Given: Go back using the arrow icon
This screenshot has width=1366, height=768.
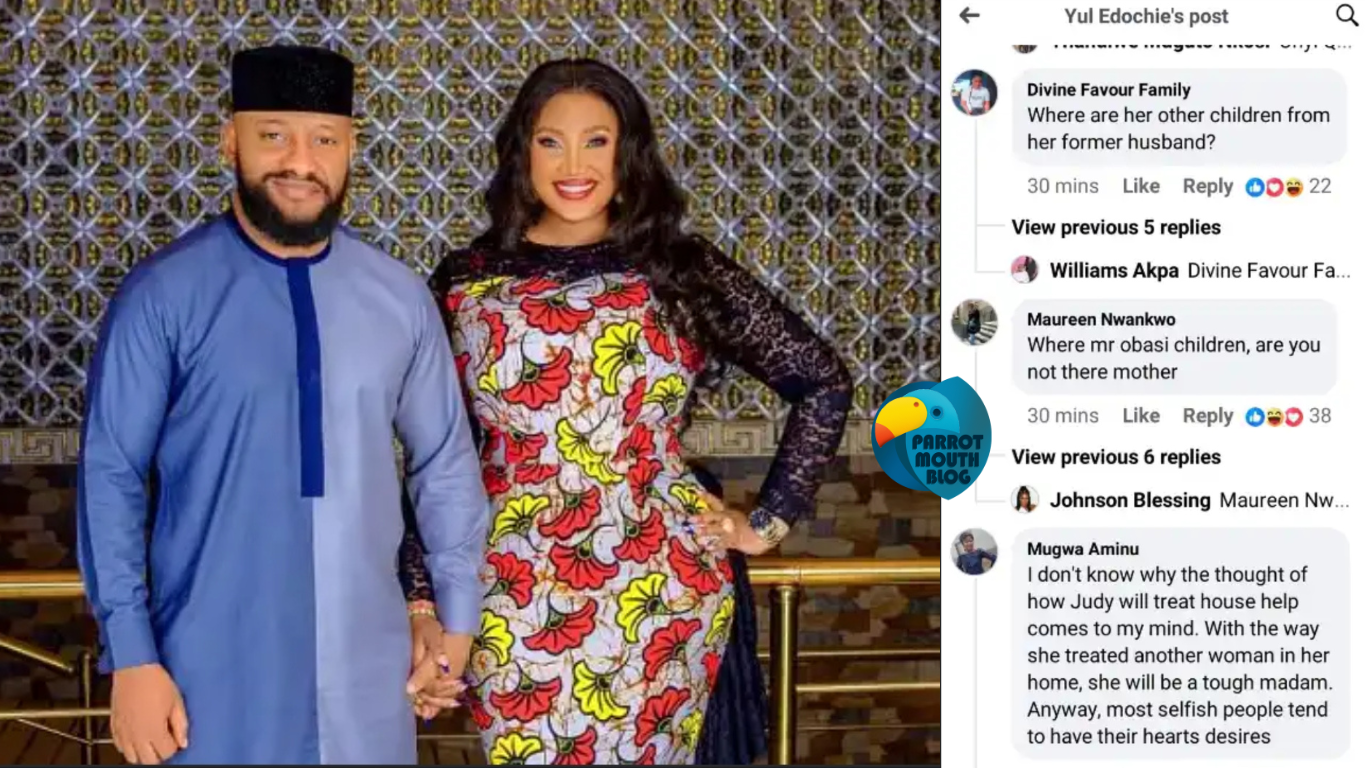Looking at the screenshot, I should coord(969,16).
